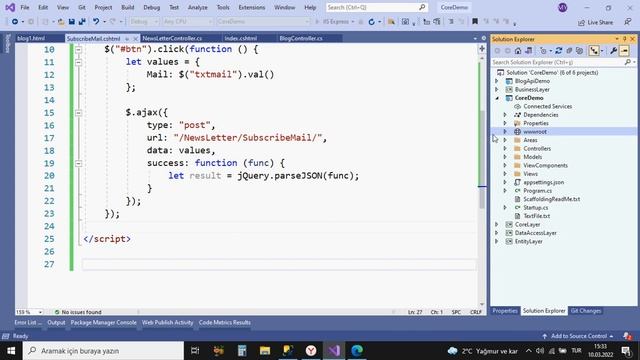Expand the Controllers folder

(505, 149)
